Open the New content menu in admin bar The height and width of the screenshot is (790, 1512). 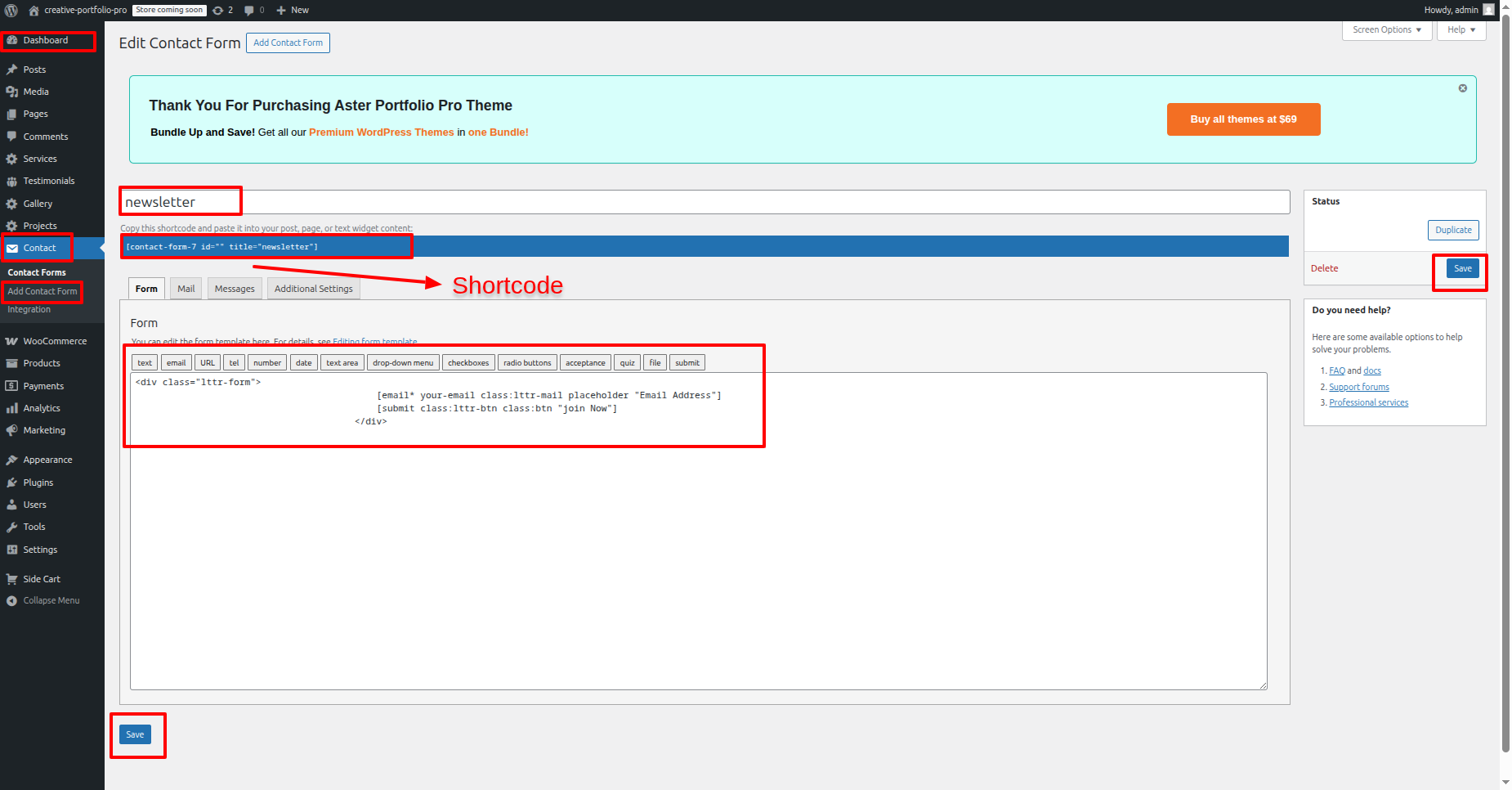[293, 10]
